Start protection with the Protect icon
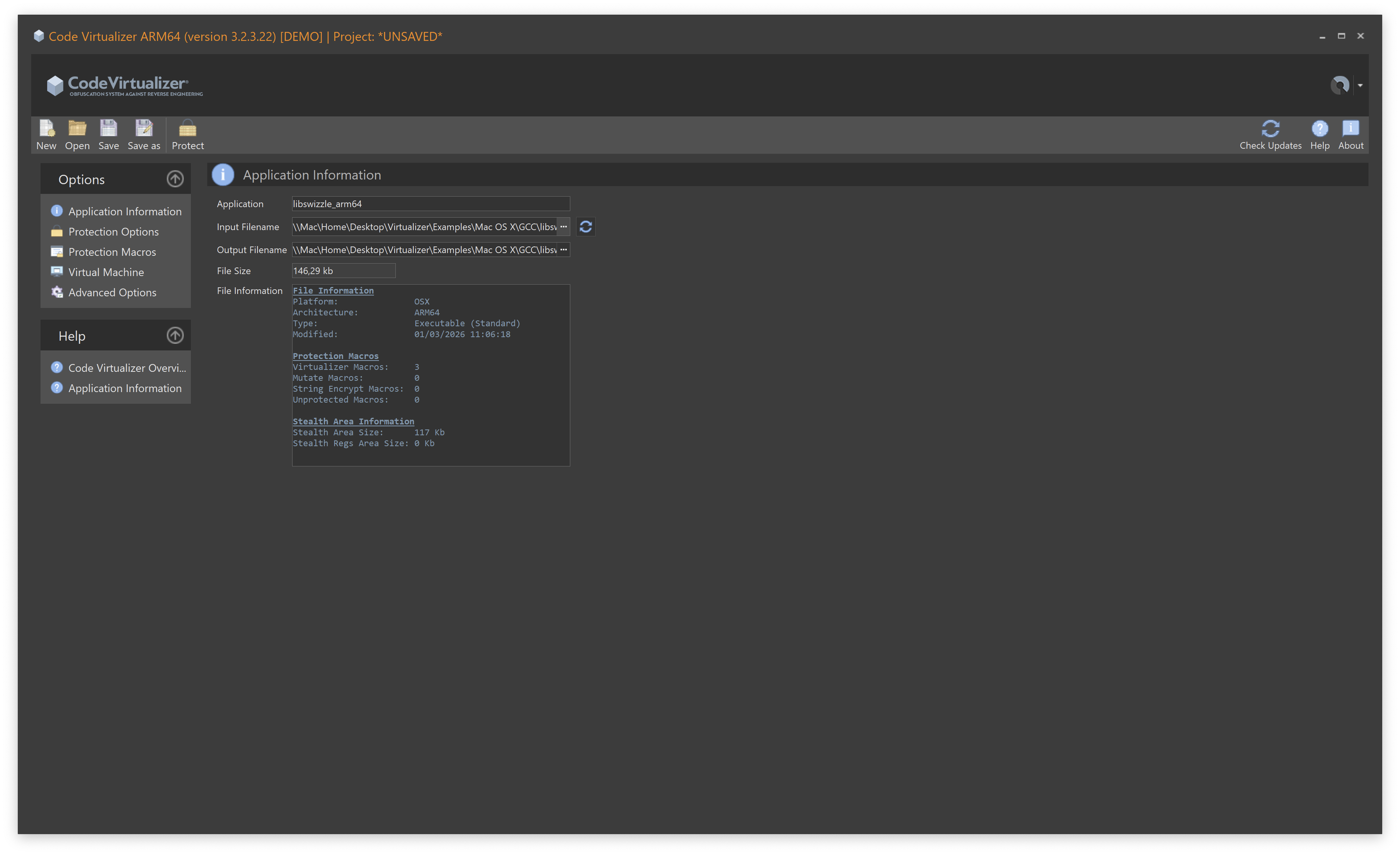The height and width of the screenshot is (855, 1400). 187,135
